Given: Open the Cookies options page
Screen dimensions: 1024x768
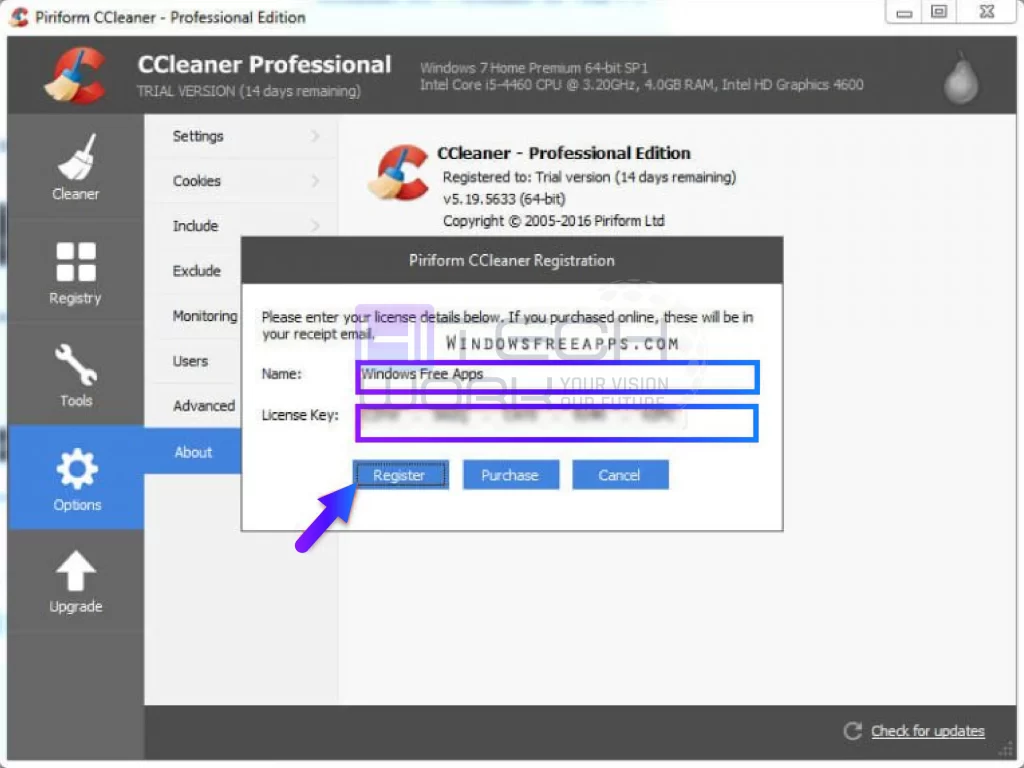Looking at the screenshot, I should 242,181.
